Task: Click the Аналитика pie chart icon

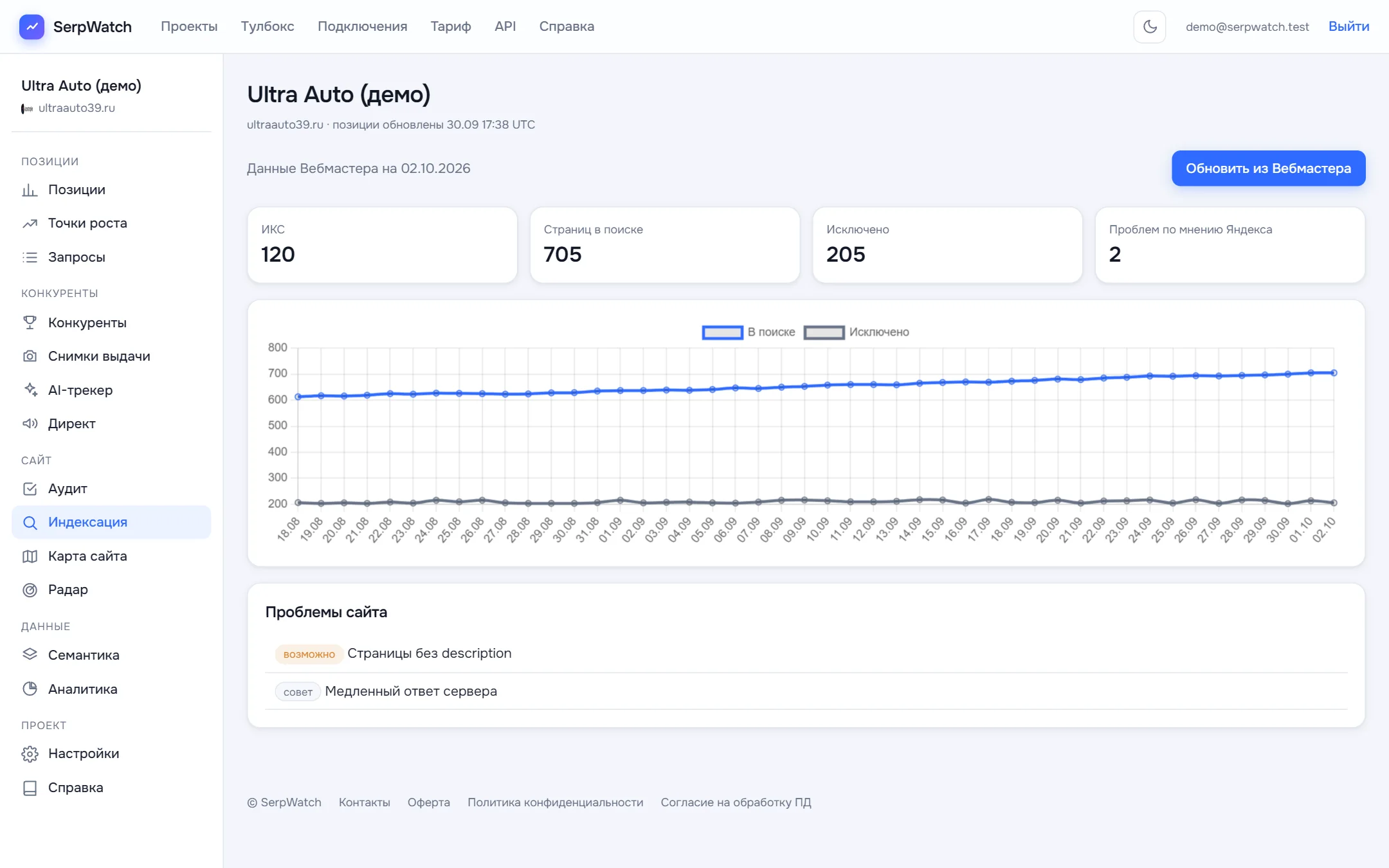Action: pos(30,689)
